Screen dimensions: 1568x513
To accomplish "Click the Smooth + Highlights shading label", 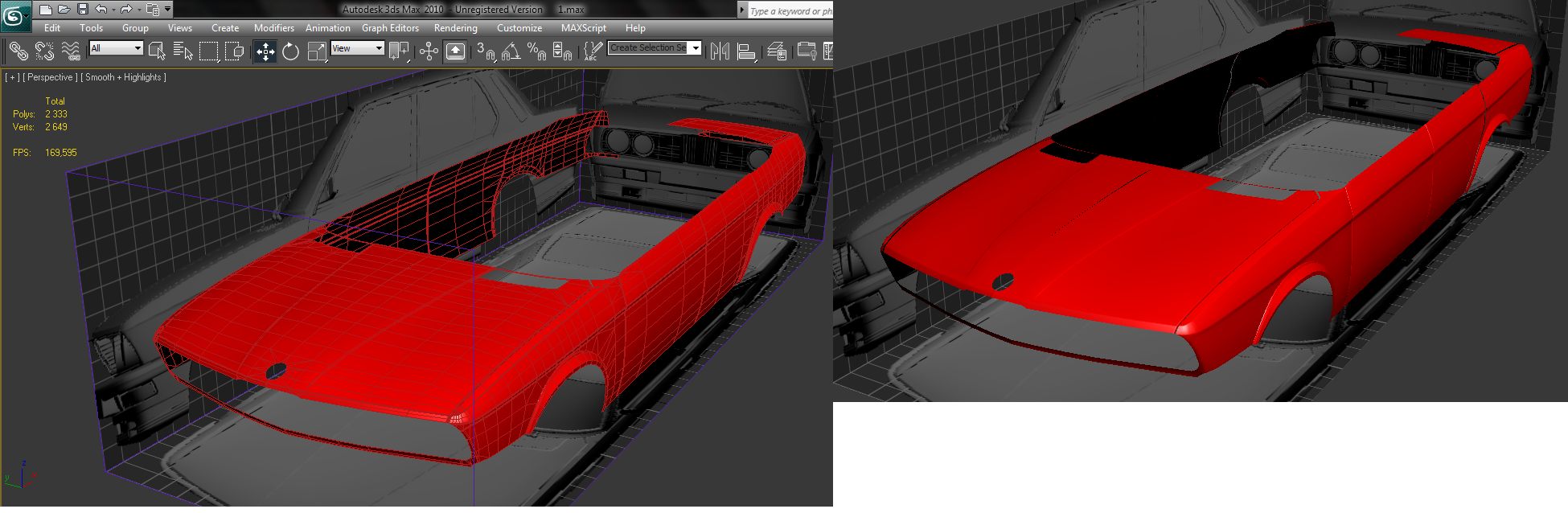I will coord(124,77).
